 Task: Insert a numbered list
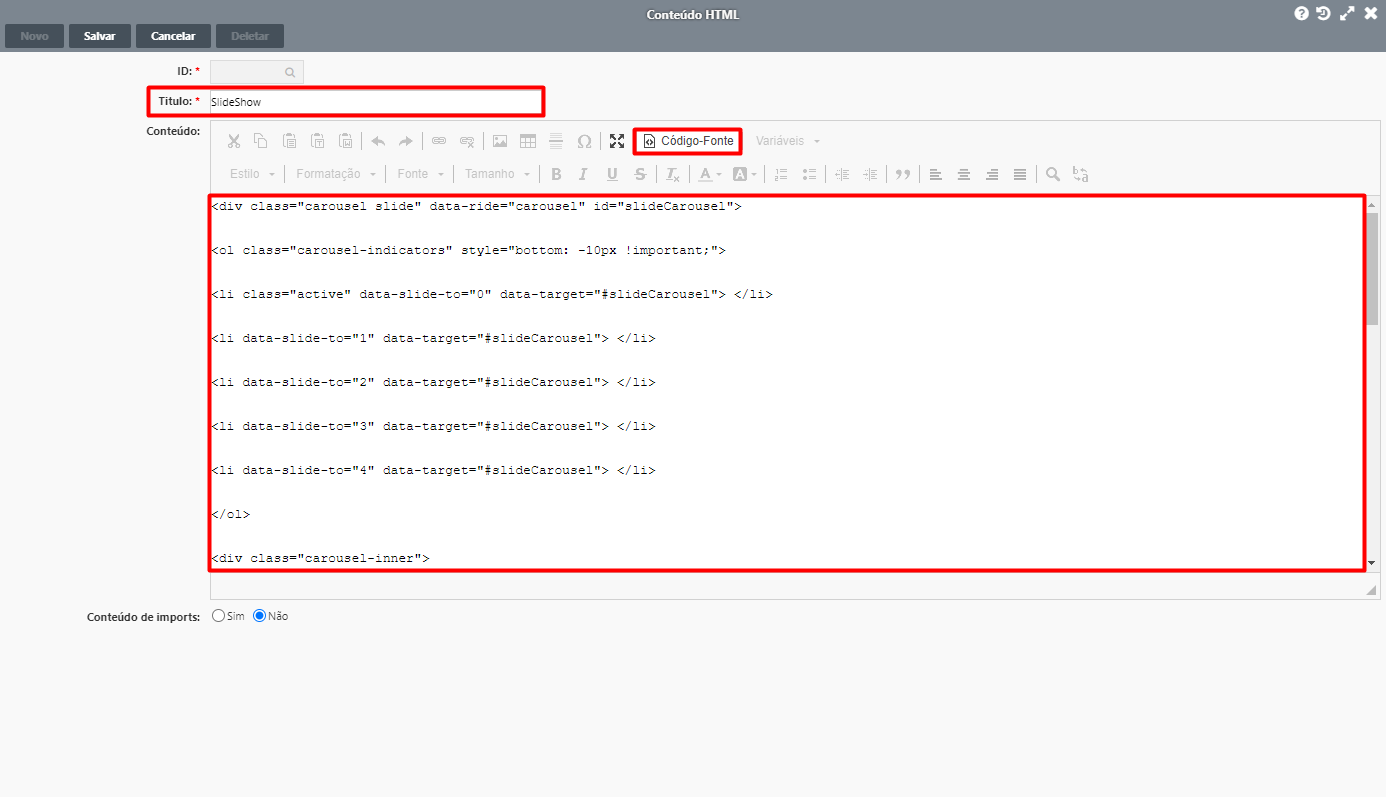click(x=782, y=174)
